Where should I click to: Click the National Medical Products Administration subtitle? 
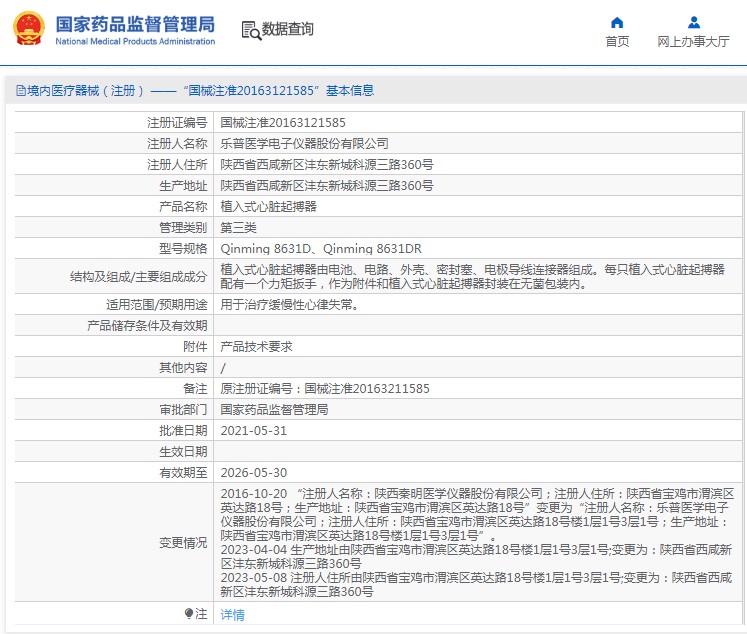[x=134, y=42]
